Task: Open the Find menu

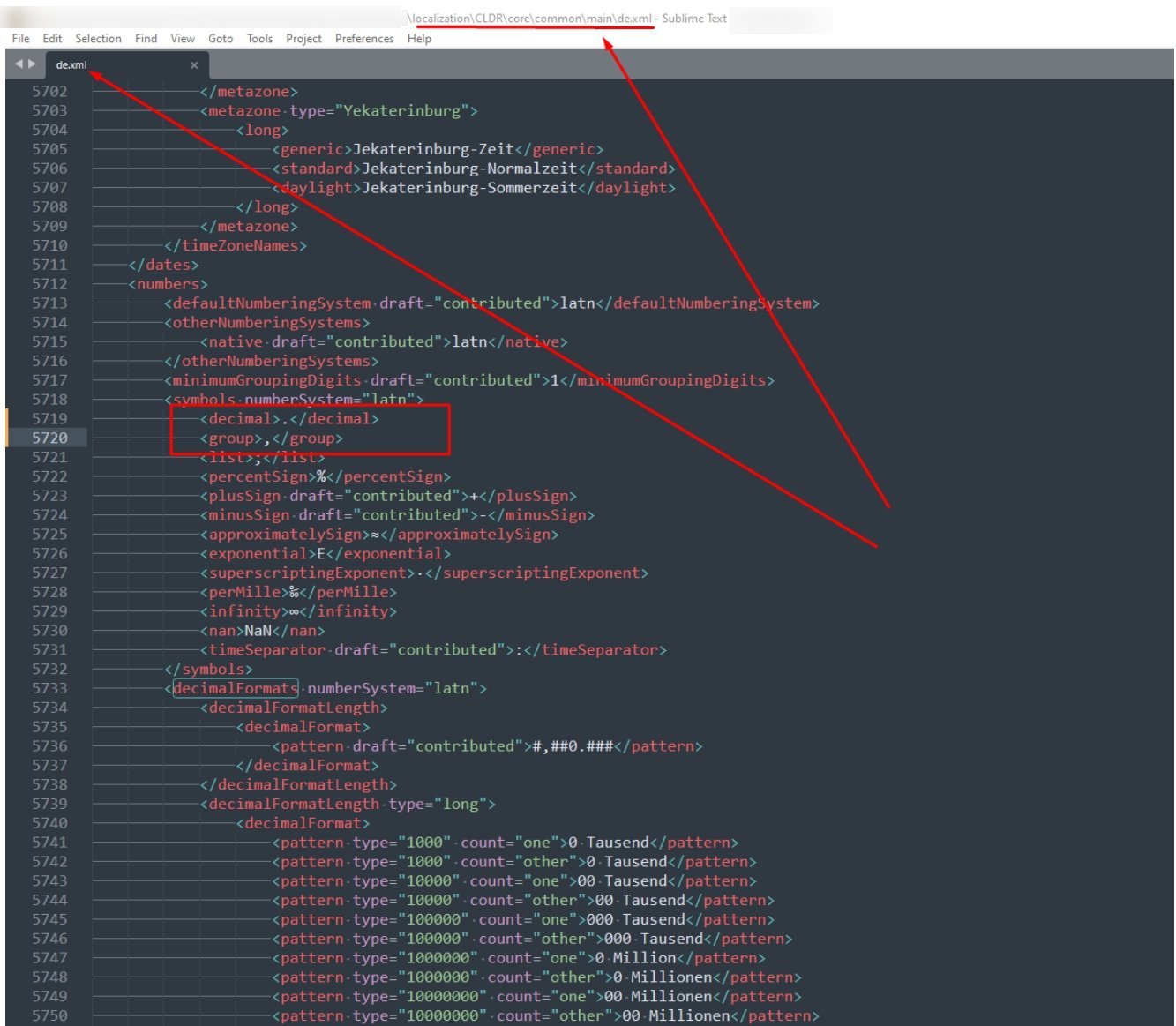Action: (x=146, y=38)
